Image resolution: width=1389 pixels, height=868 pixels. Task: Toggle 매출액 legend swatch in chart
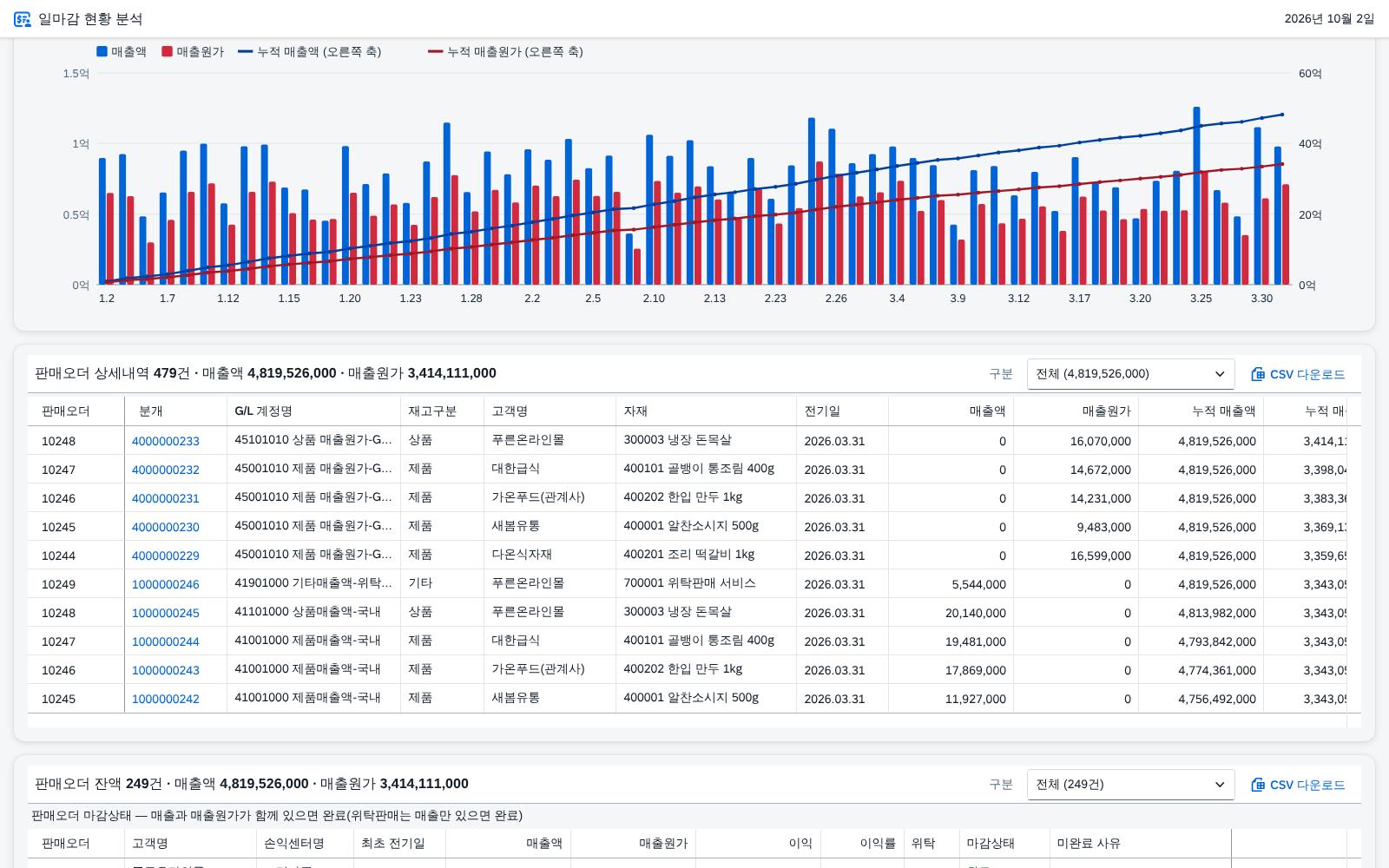click(102, 51)
